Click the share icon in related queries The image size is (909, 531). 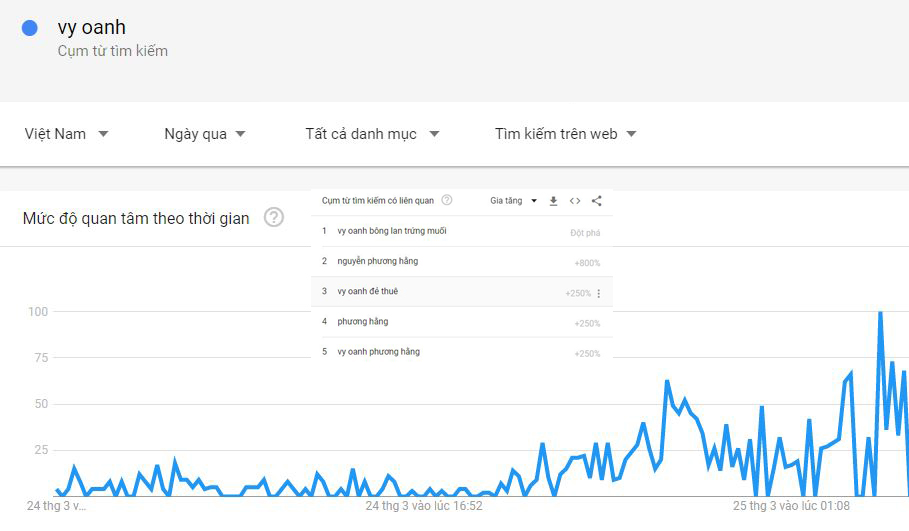[597, 201]
